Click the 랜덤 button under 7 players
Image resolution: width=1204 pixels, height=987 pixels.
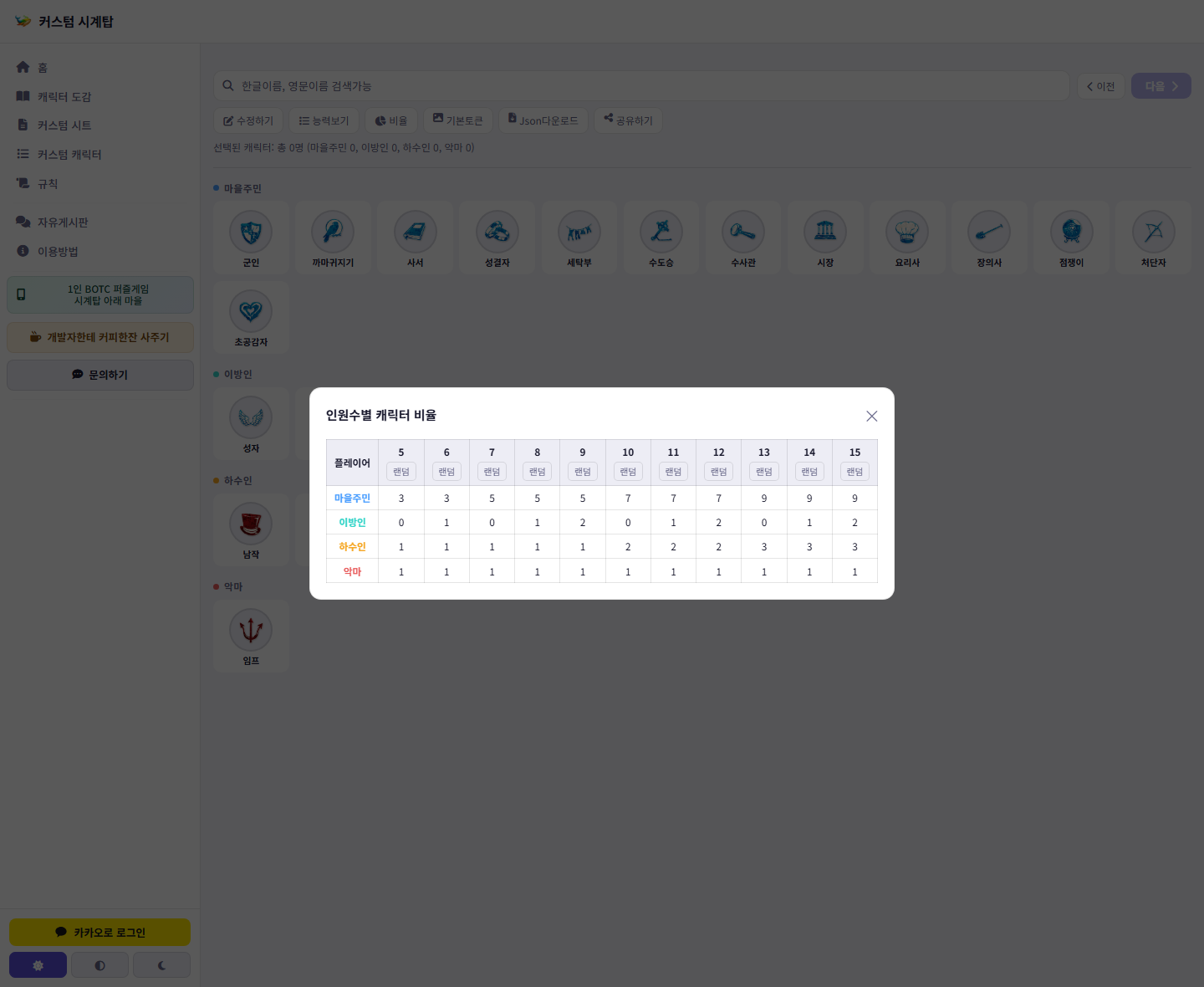pos(492,472)
